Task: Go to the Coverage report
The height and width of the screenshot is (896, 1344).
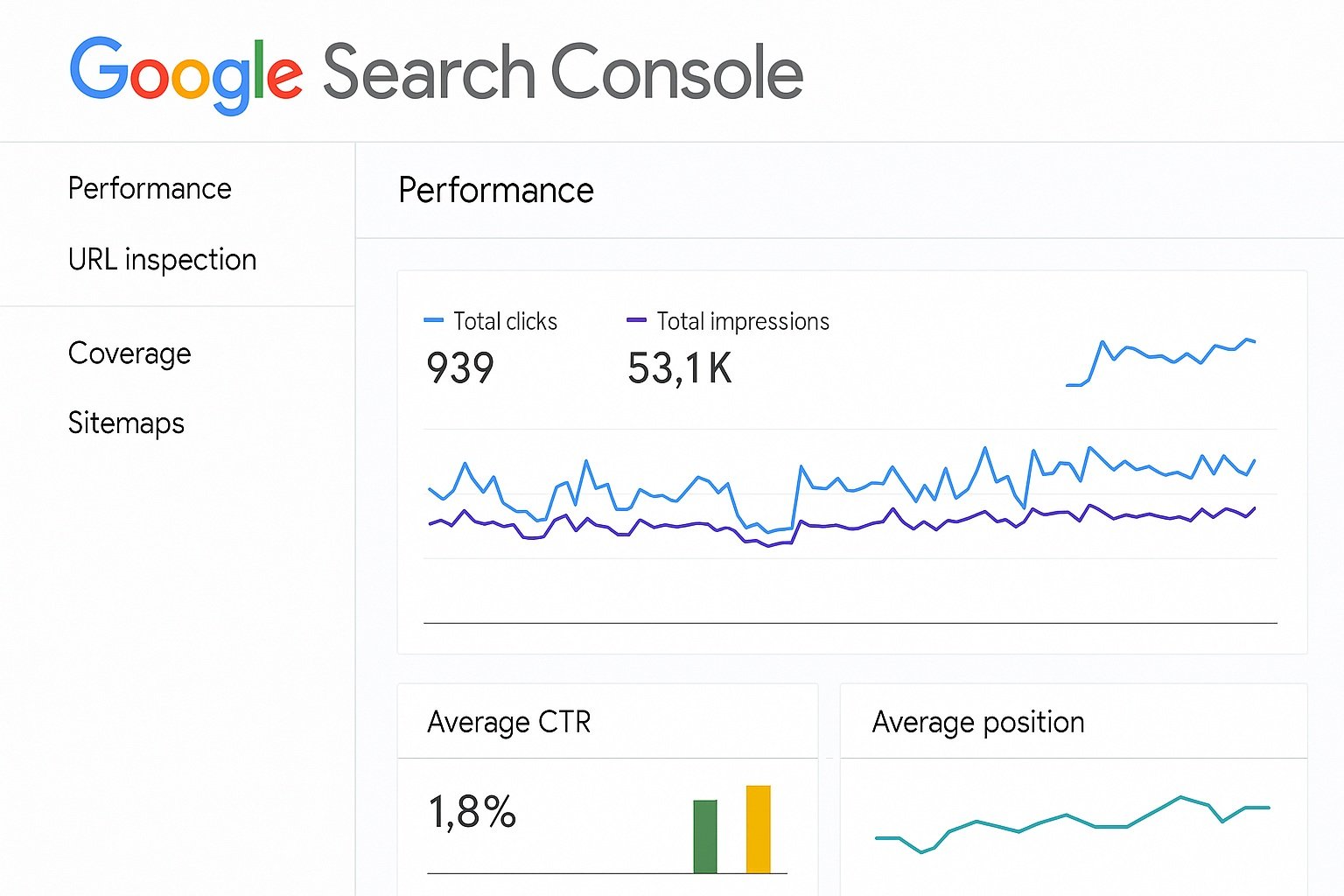Action: (x=129, y=353)
